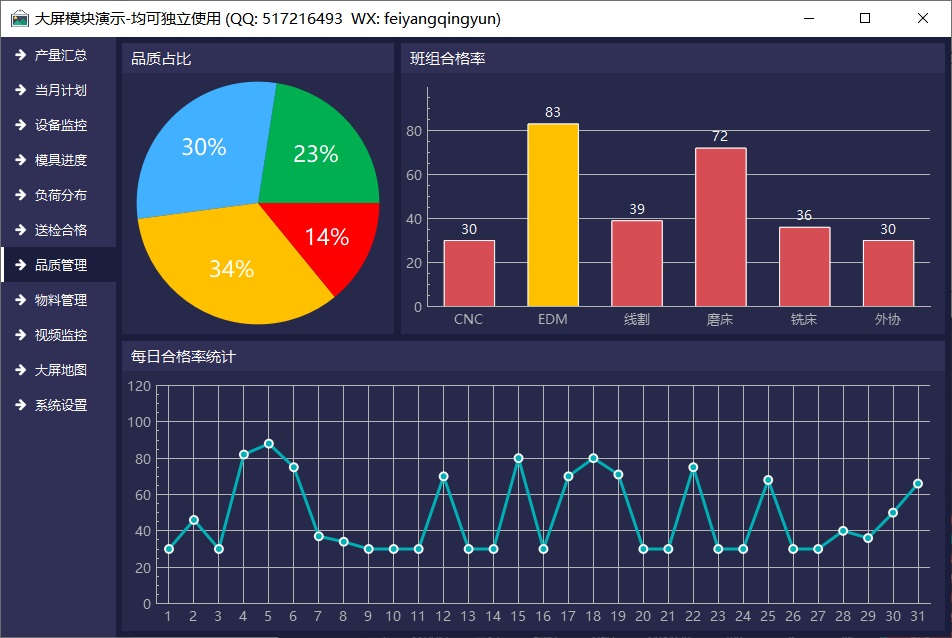Screen dimensions: 952x638
Task: Select the 物料管理 sidebar entry
Action: (60, 300)
